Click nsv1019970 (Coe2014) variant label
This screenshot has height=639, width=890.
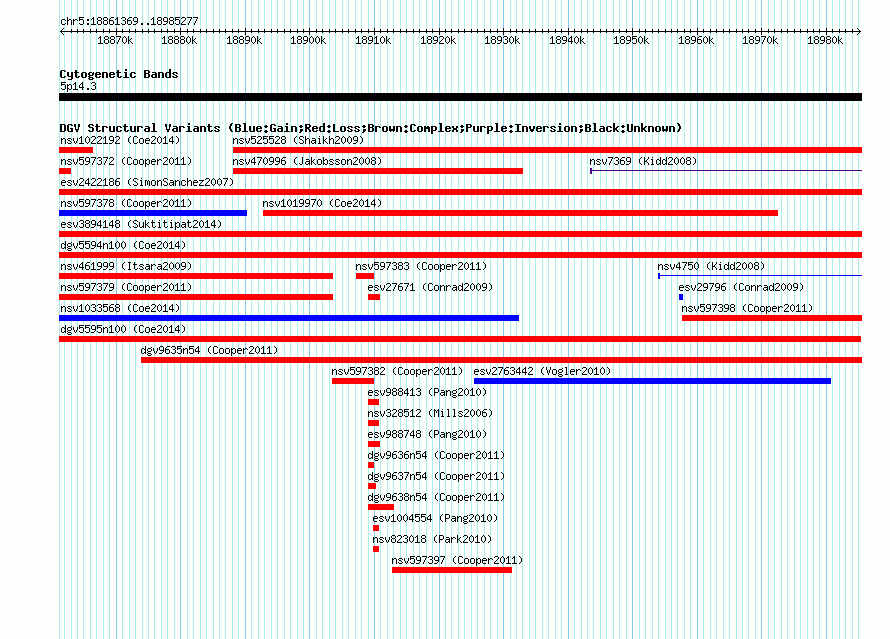pyautogui.click(x=322, y=203)
